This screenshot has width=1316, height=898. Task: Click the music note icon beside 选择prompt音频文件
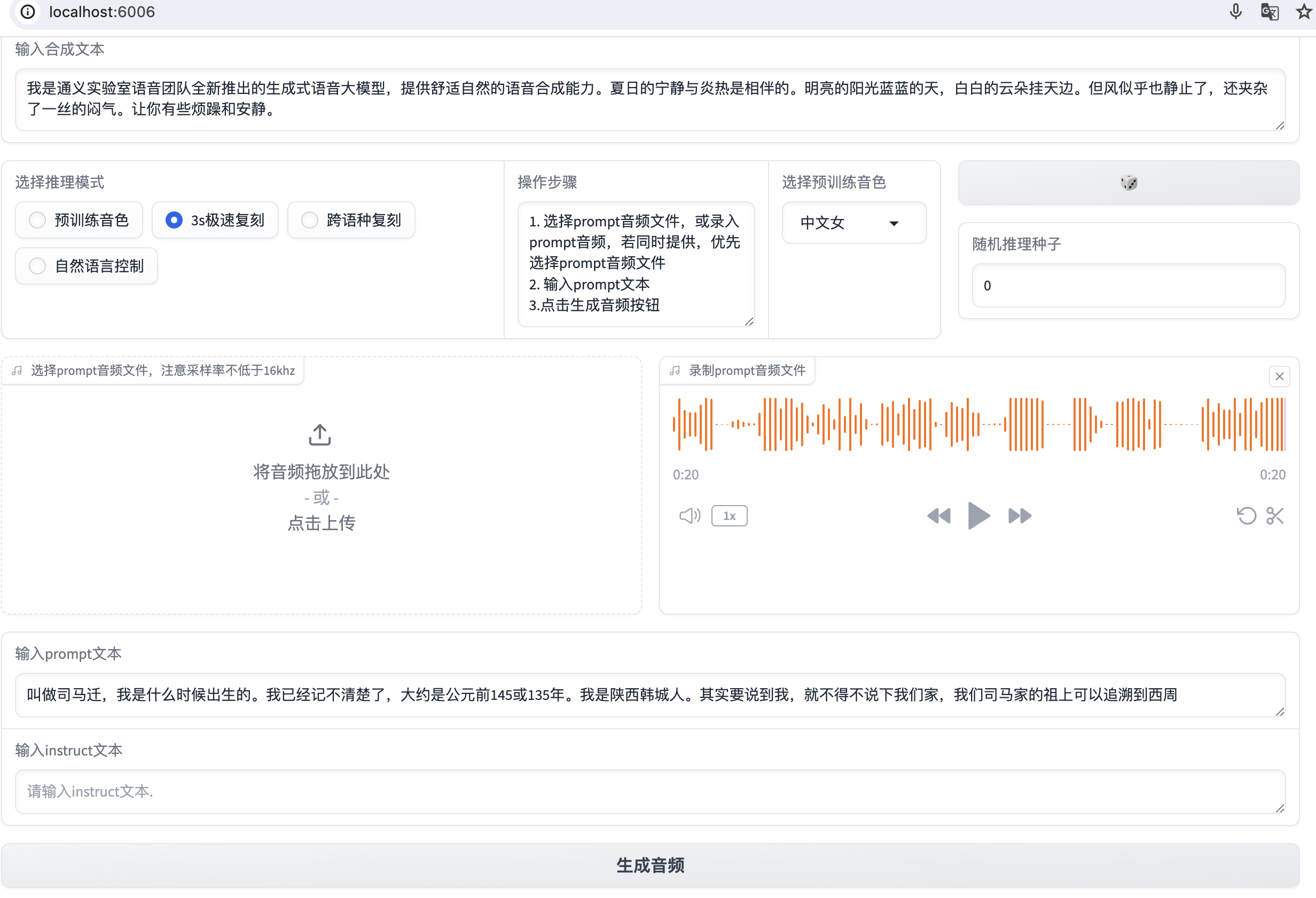(17, 371)
